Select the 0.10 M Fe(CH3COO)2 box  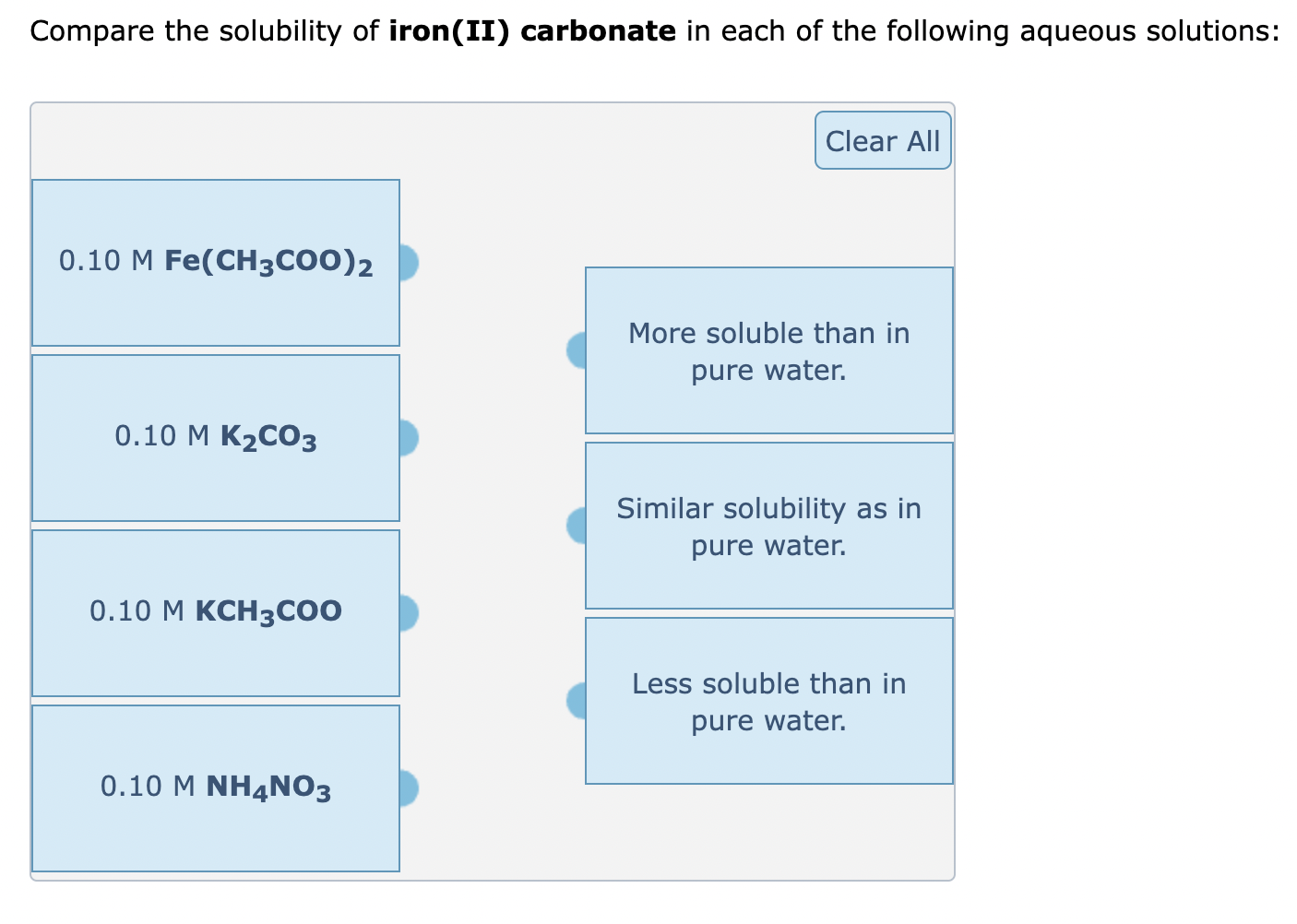coord(215,263)
